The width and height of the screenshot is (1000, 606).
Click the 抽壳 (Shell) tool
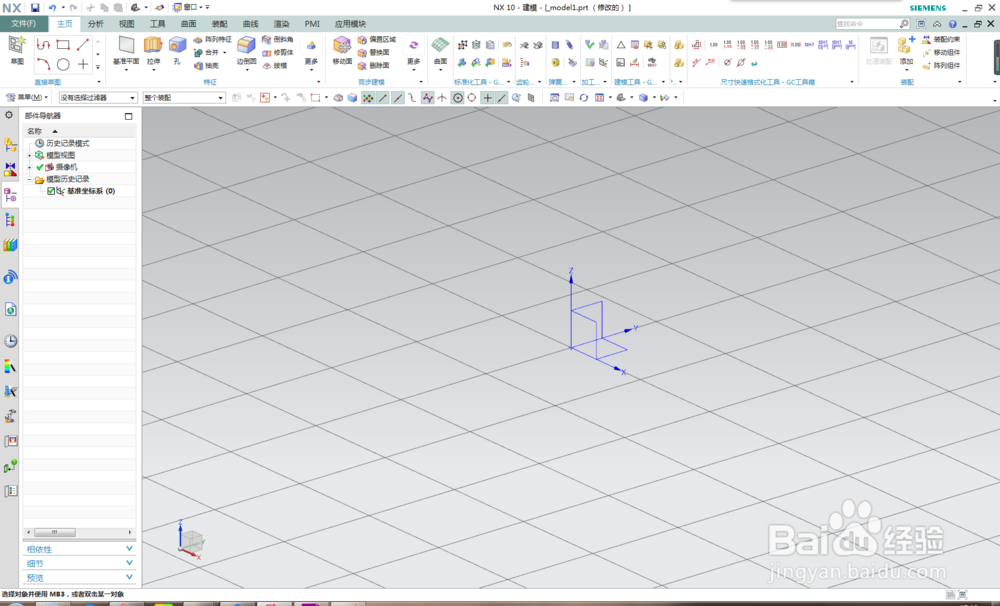pyautogui.click(x=206, y=66)
